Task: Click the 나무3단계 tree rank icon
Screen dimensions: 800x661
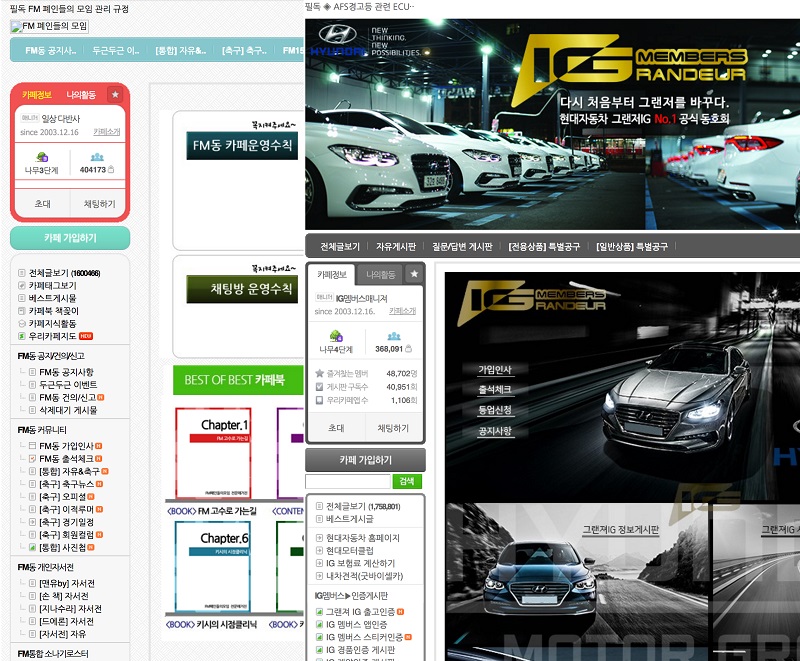Action: click(x=42, y=157)
